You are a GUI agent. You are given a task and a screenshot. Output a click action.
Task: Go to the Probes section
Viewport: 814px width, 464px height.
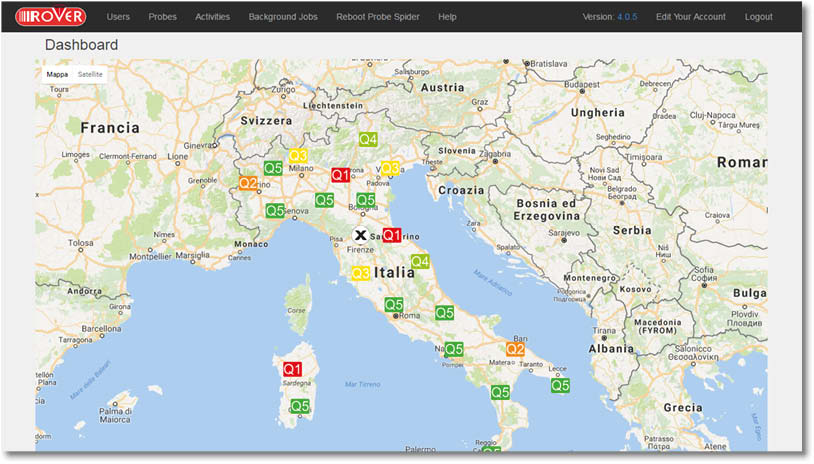coord(162,17)
